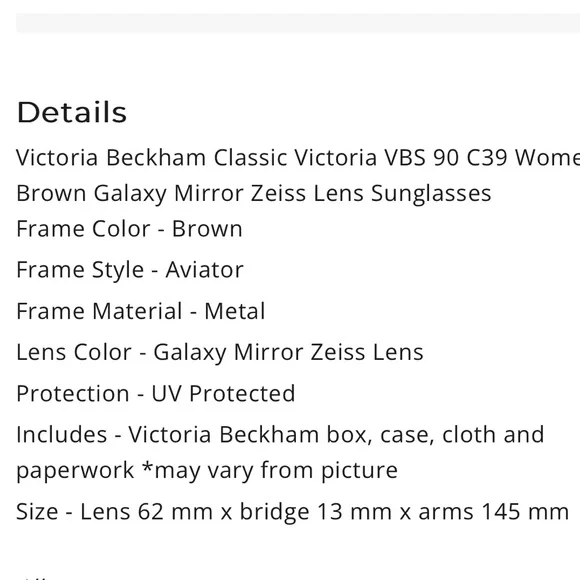Click 'arms 145 mm' in the Size line

494,512
